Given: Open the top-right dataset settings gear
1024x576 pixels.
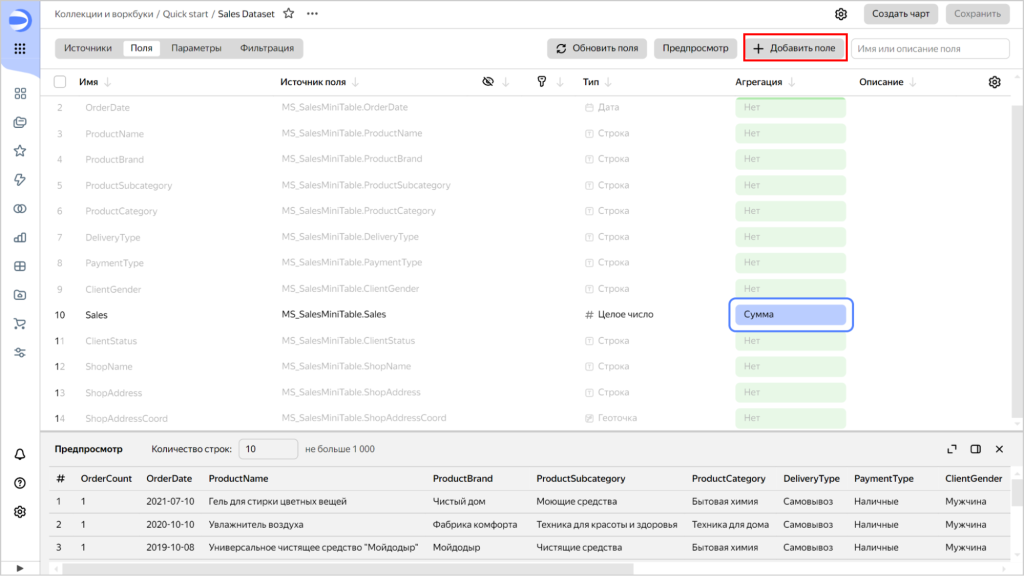Looking at the screenshot, I should (841, 14).
